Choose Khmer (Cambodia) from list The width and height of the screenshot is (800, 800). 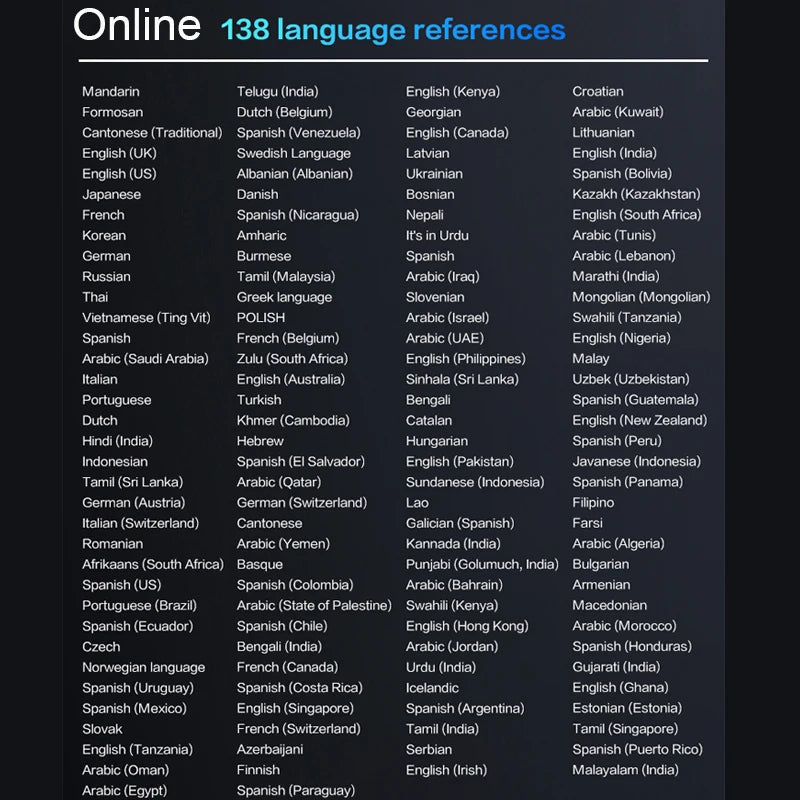(x=293, y=420)
